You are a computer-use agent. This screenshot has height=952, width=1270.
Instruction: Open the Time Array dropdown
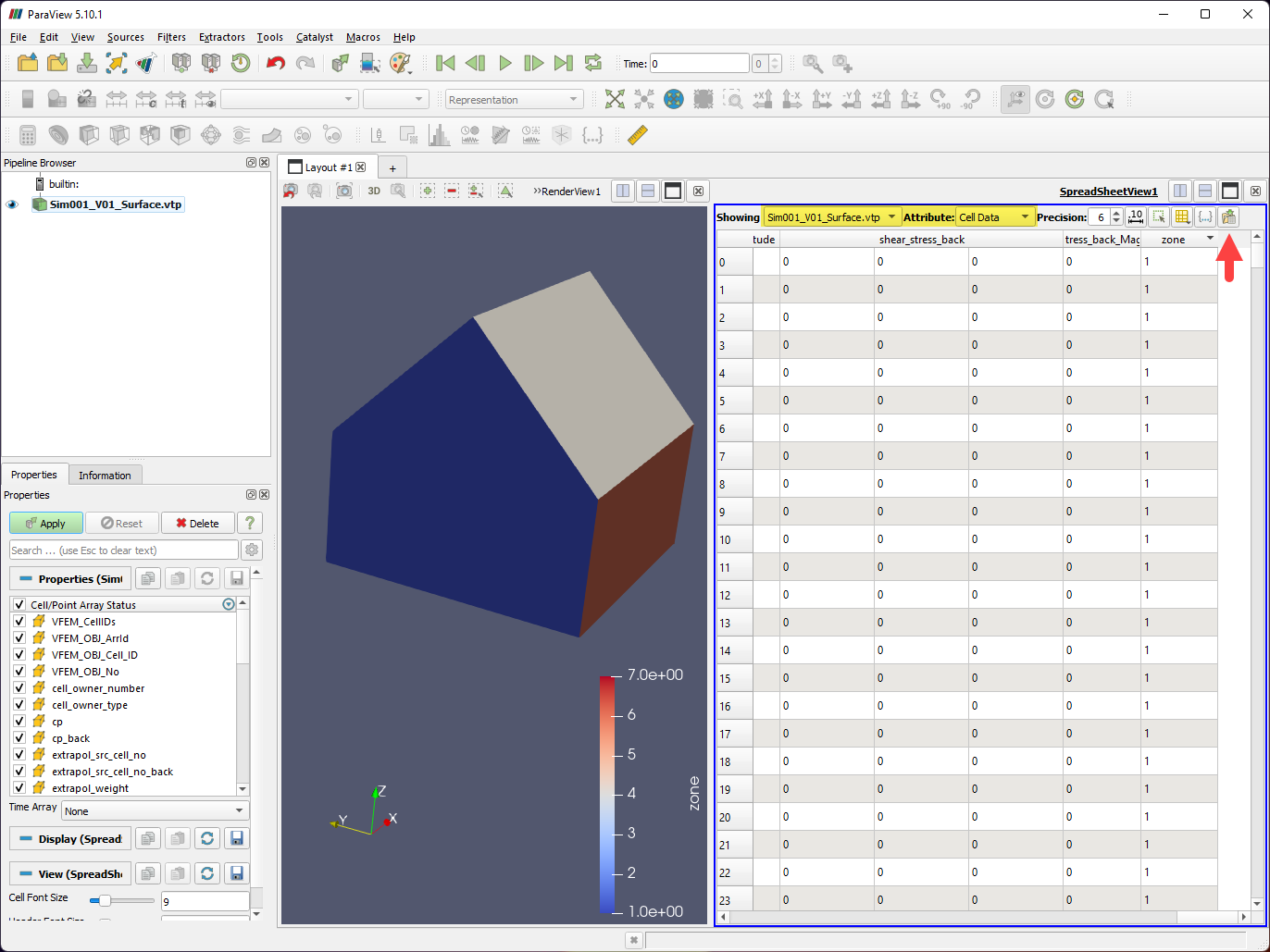153,810
